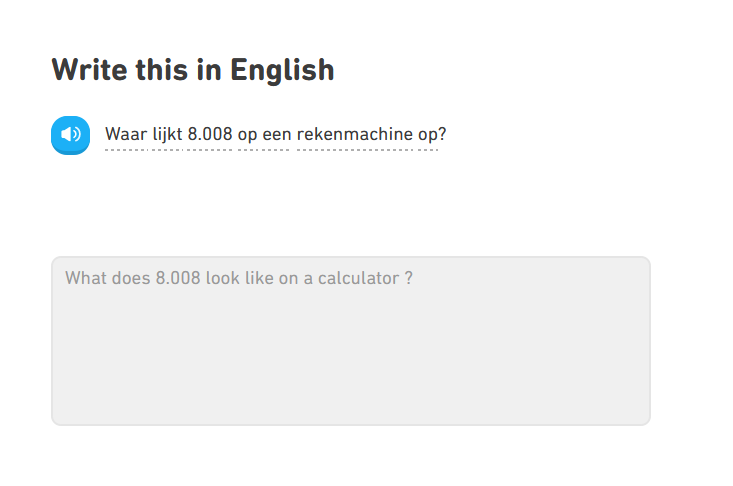The width and height of the screenshot is (733, 486).
Task: Click the "Write this in English" heading
Action: (192, 70)
